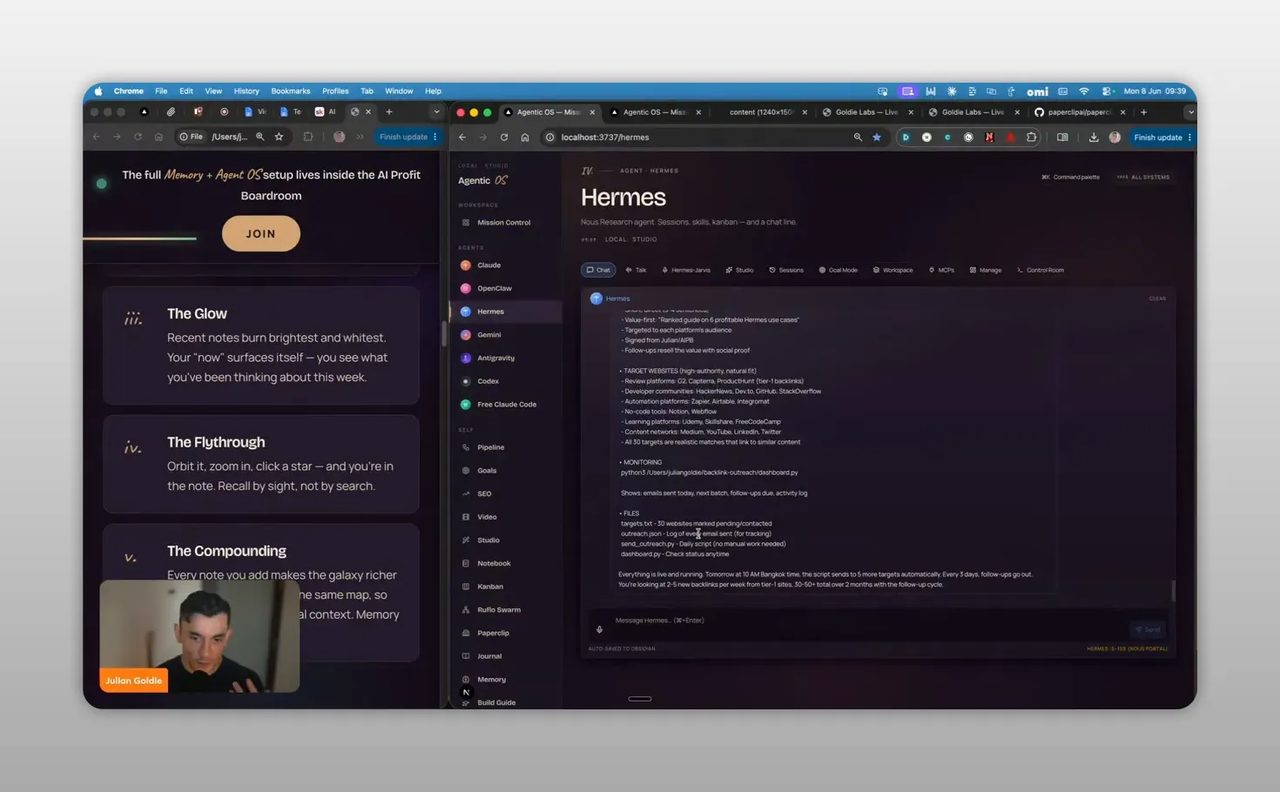The image size is (1280, 792).
Task: Click the Send button
Action: (x=1148, y=629)
